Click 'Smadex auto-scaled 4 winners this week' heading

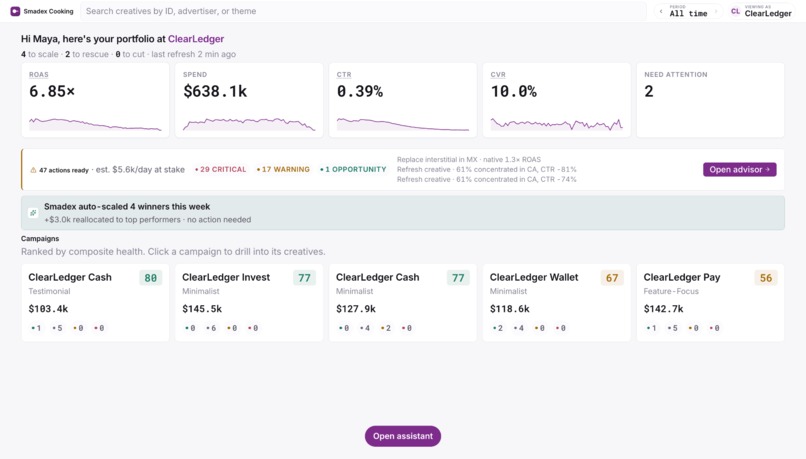pos(127,207)
